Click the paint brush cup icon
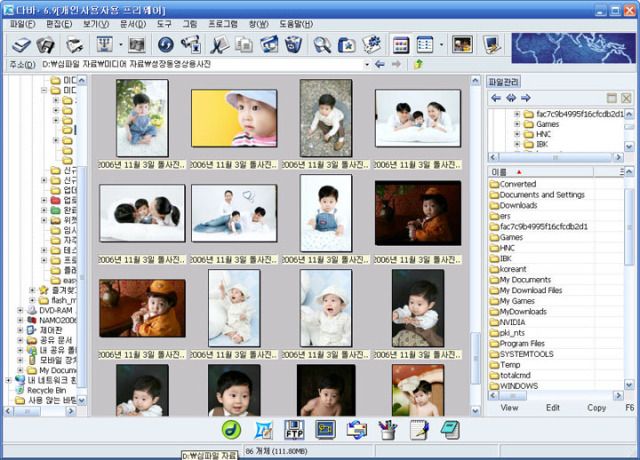Screen dimensions: 640x460 pyautogui.click(x=387, y=430)
